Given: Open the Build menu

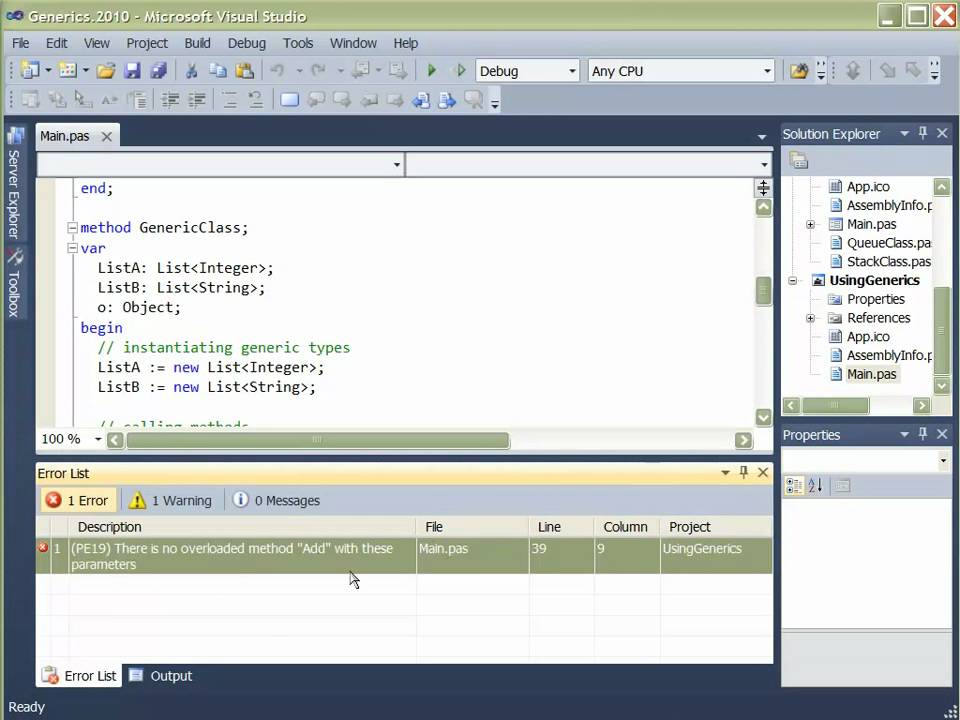Looking at the screenshot, I should tap(197, 43).
